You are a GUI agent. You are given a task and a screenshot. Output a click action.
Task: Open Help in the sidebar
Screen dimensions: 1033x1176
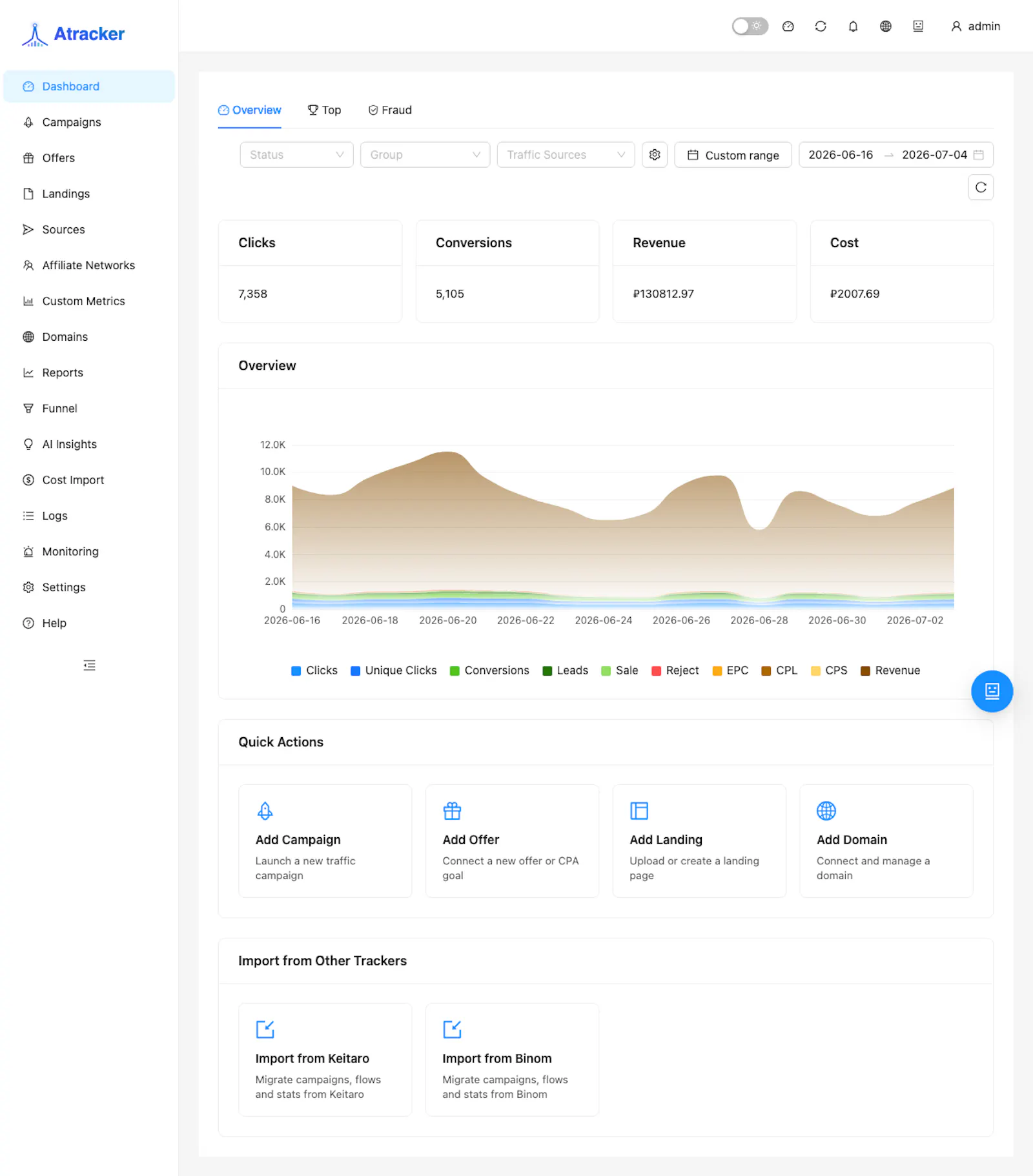89,623
